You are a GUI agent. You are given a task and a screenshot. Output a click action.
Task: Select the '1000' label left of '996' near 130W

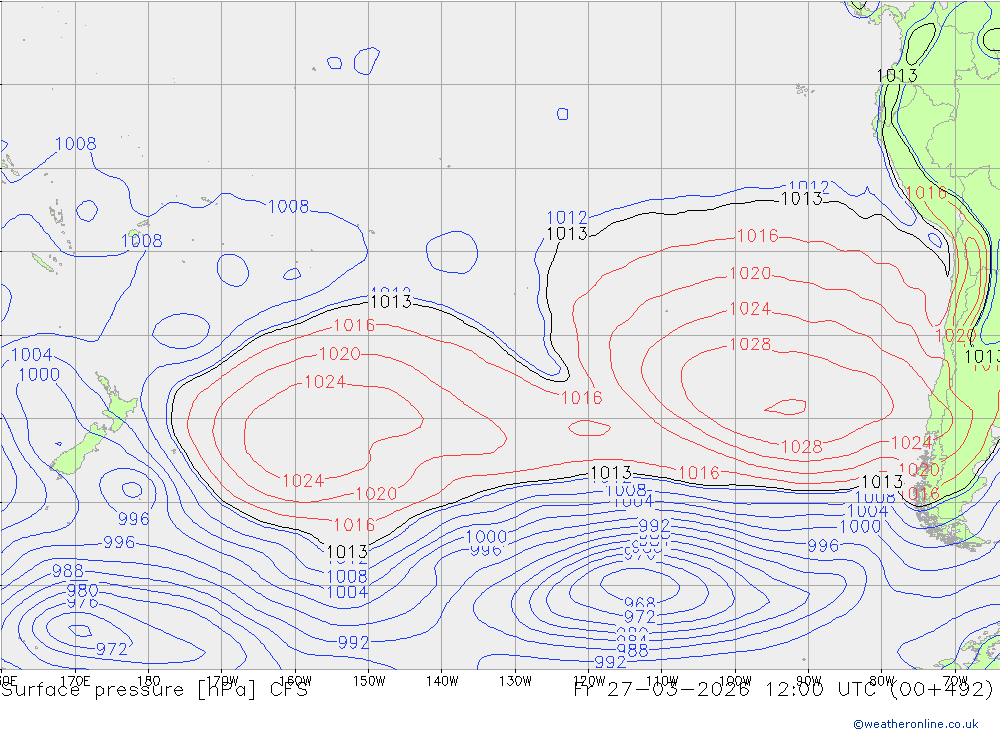487,537
